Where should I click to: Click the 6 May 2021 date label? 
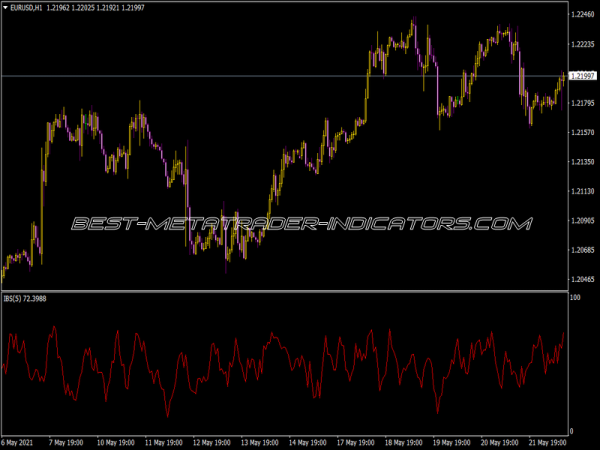click(x=22, y=441)
